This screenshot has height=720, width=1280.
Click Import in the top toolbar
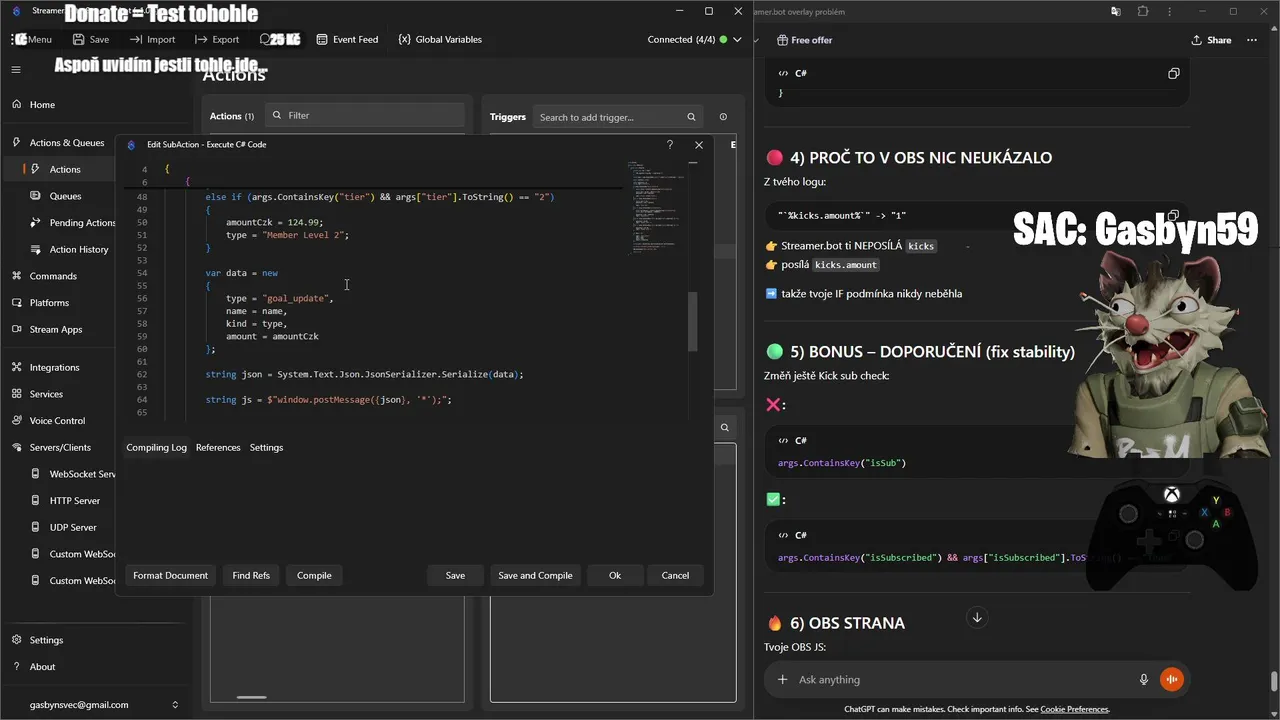point(152,40)
